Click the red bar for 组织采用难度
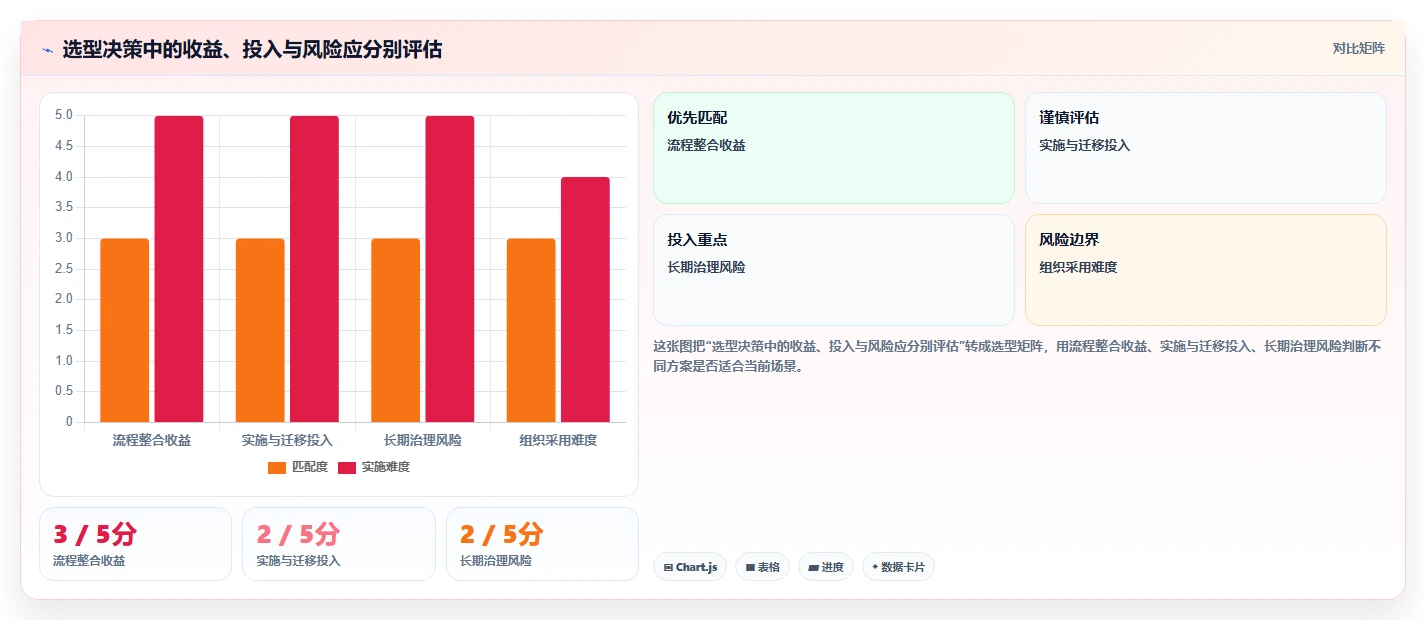This screenshot has height=620, width=1426. [x=585, y=300]
